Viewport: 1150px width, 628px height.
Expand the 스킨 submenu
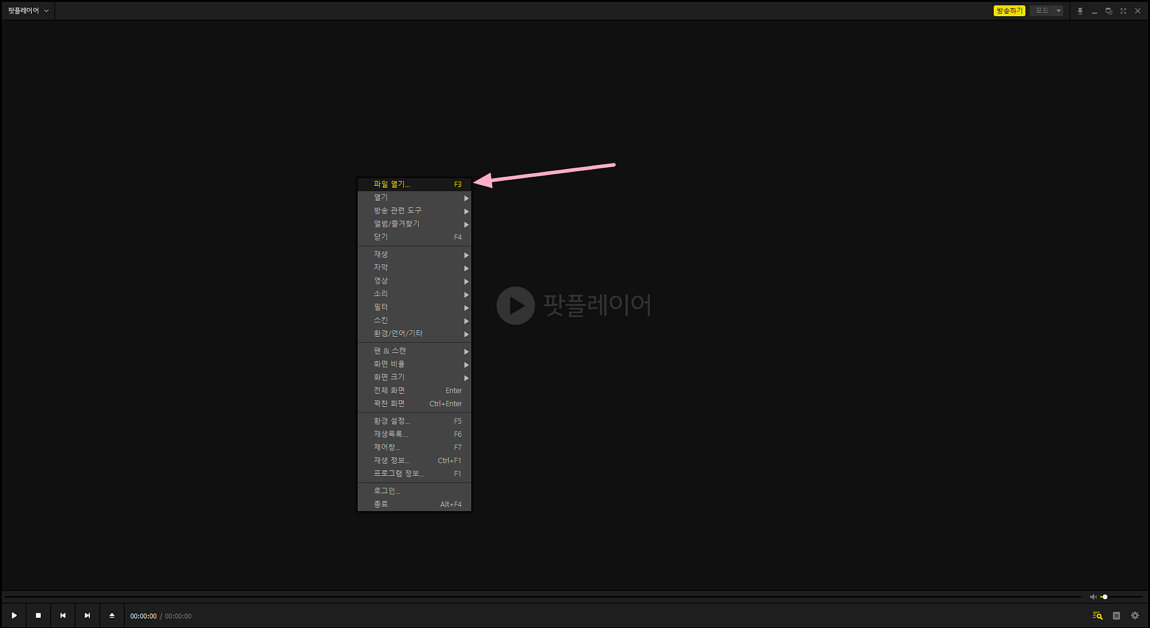414,321
